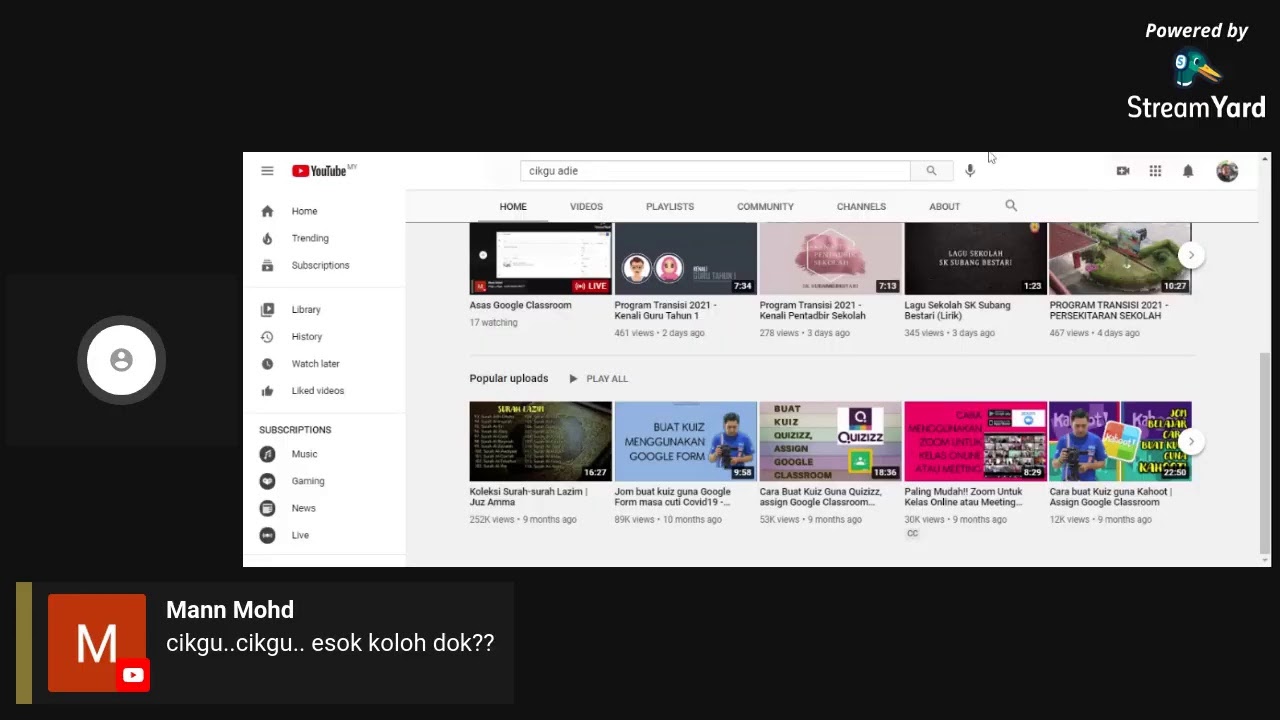Image resolution: width=1280 pixels, height=720 pixels.
Task: Click the Liked videos thumbs-up icon
Action: (267, 391)
